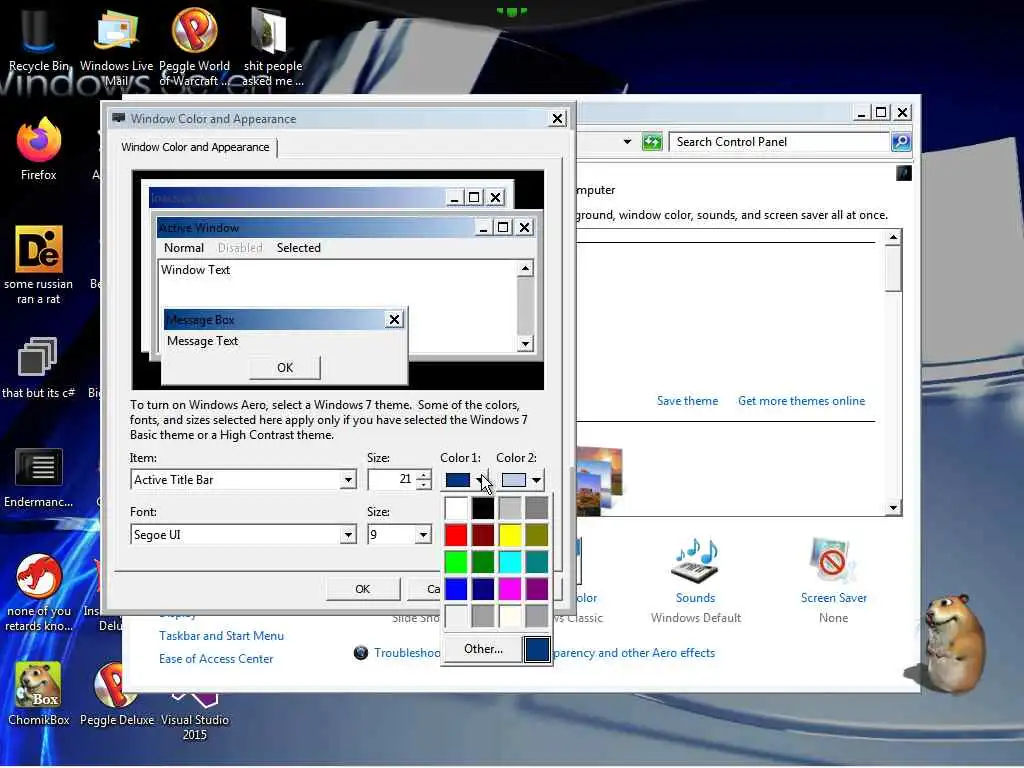Click the help icon in the Control Panel window
This screenshot has width=1024, height=768.
904,173
